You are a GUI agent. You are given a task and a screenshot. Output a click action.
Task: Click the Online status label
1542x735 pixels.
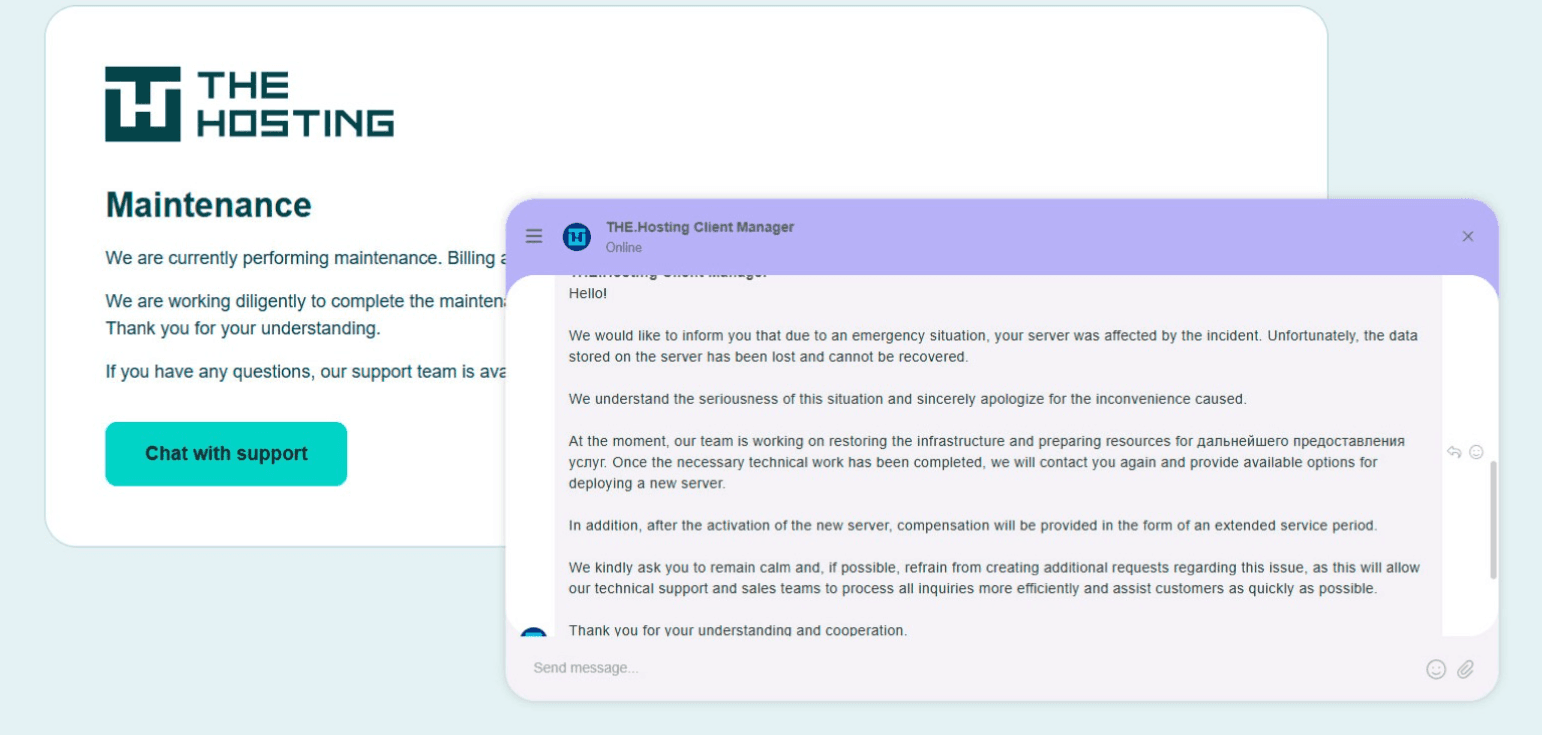click(624, 247)
